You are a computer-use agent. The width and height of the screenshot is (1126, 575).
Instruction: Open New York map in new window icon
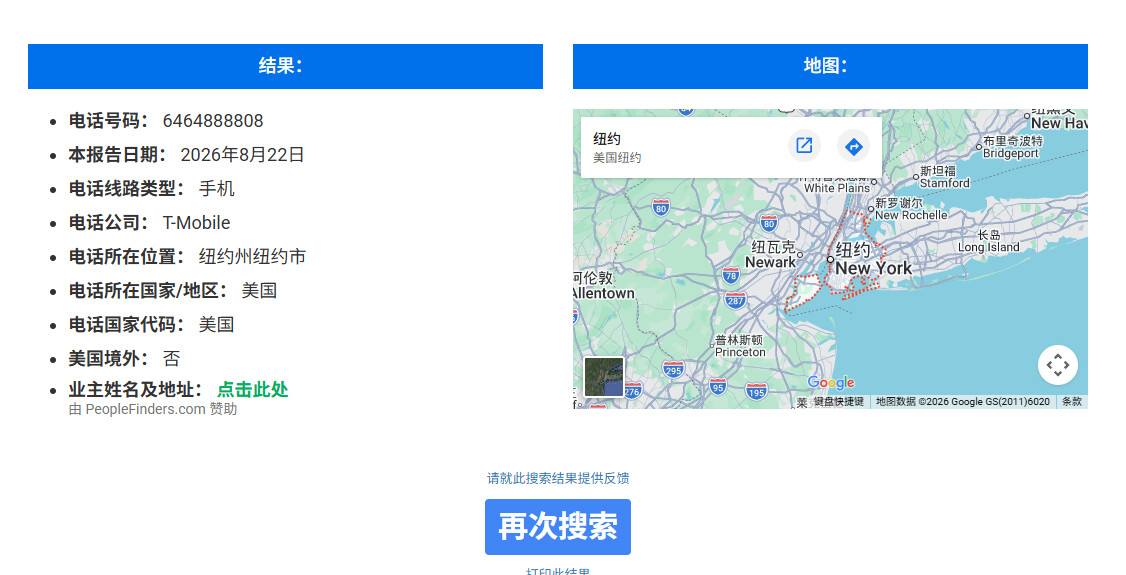[804, 146]
